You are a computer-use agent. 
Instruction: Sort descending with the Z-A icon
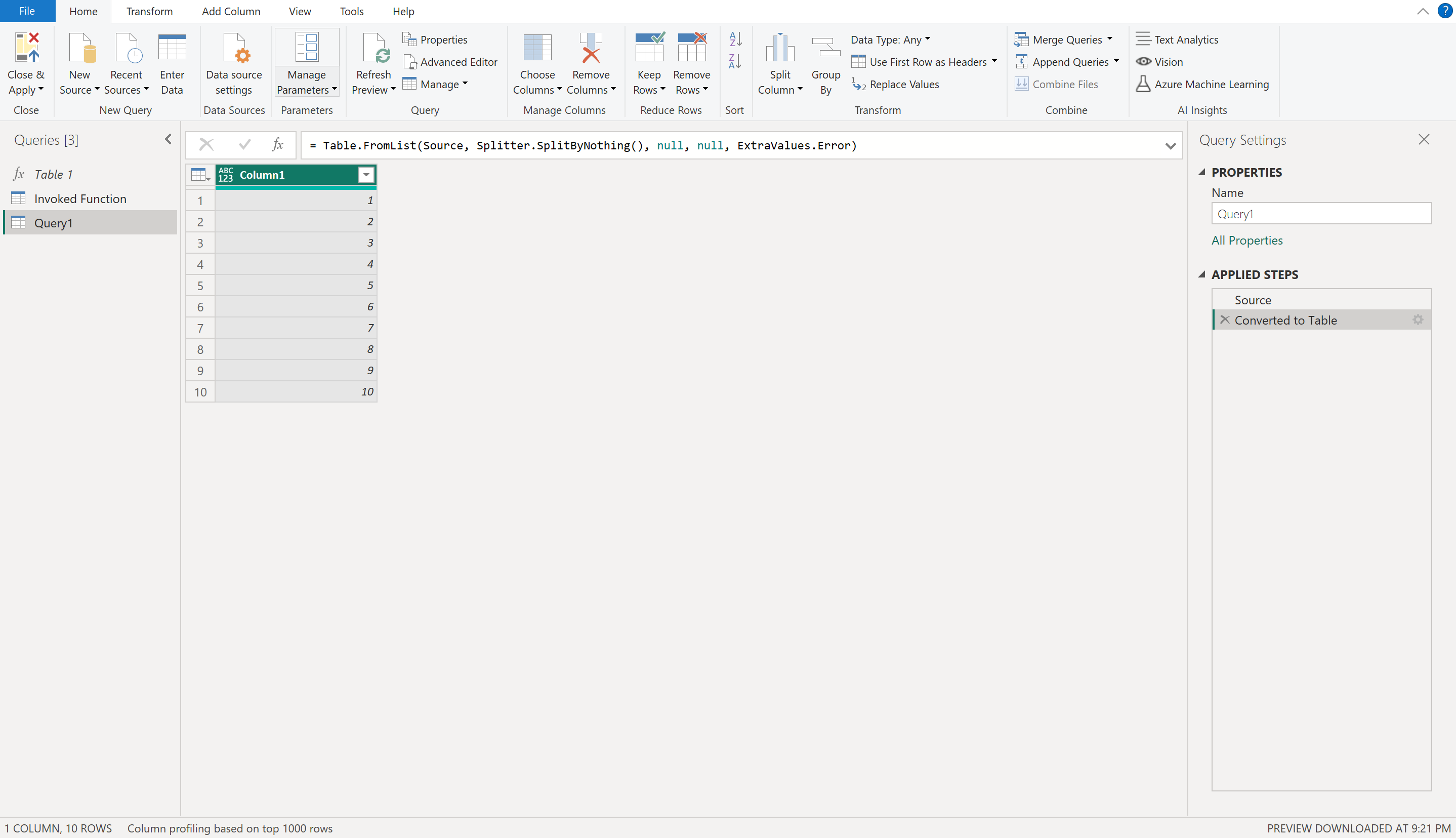pos(735,61)
